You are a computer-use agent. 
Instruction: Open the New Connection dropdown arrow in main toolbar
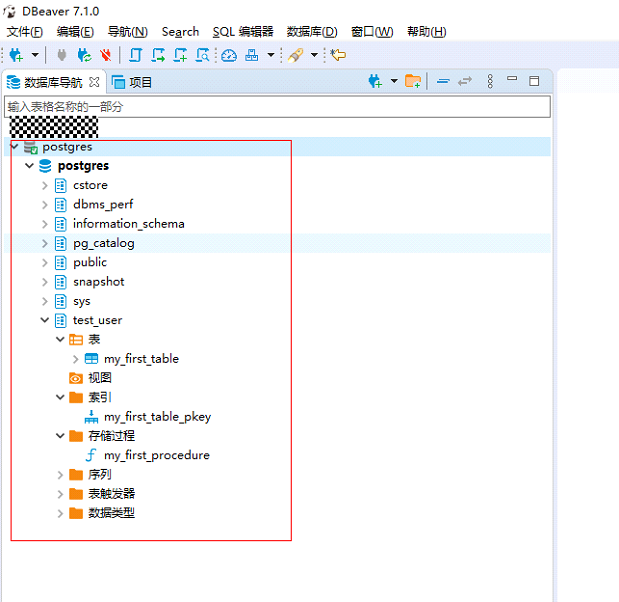[x=35, y=55]
